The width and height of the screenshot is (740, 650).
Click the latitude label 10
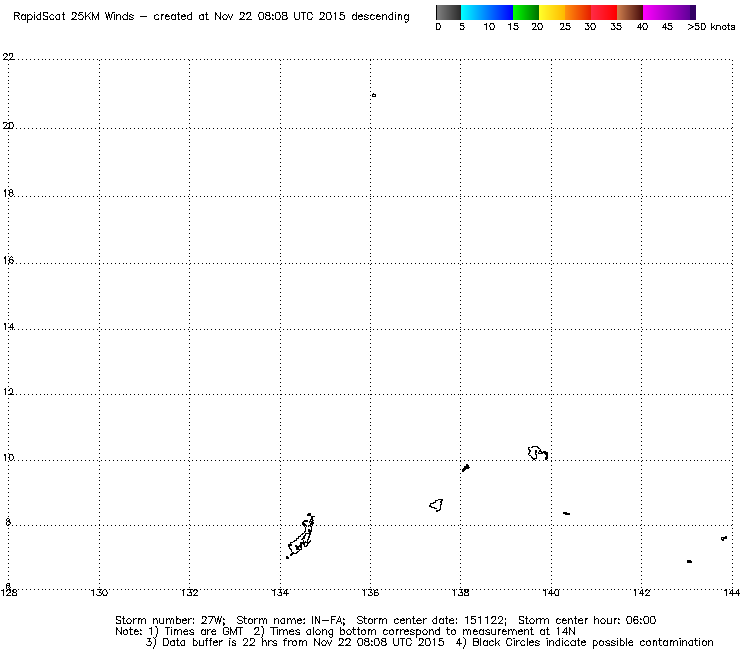[x=8, y=457]
